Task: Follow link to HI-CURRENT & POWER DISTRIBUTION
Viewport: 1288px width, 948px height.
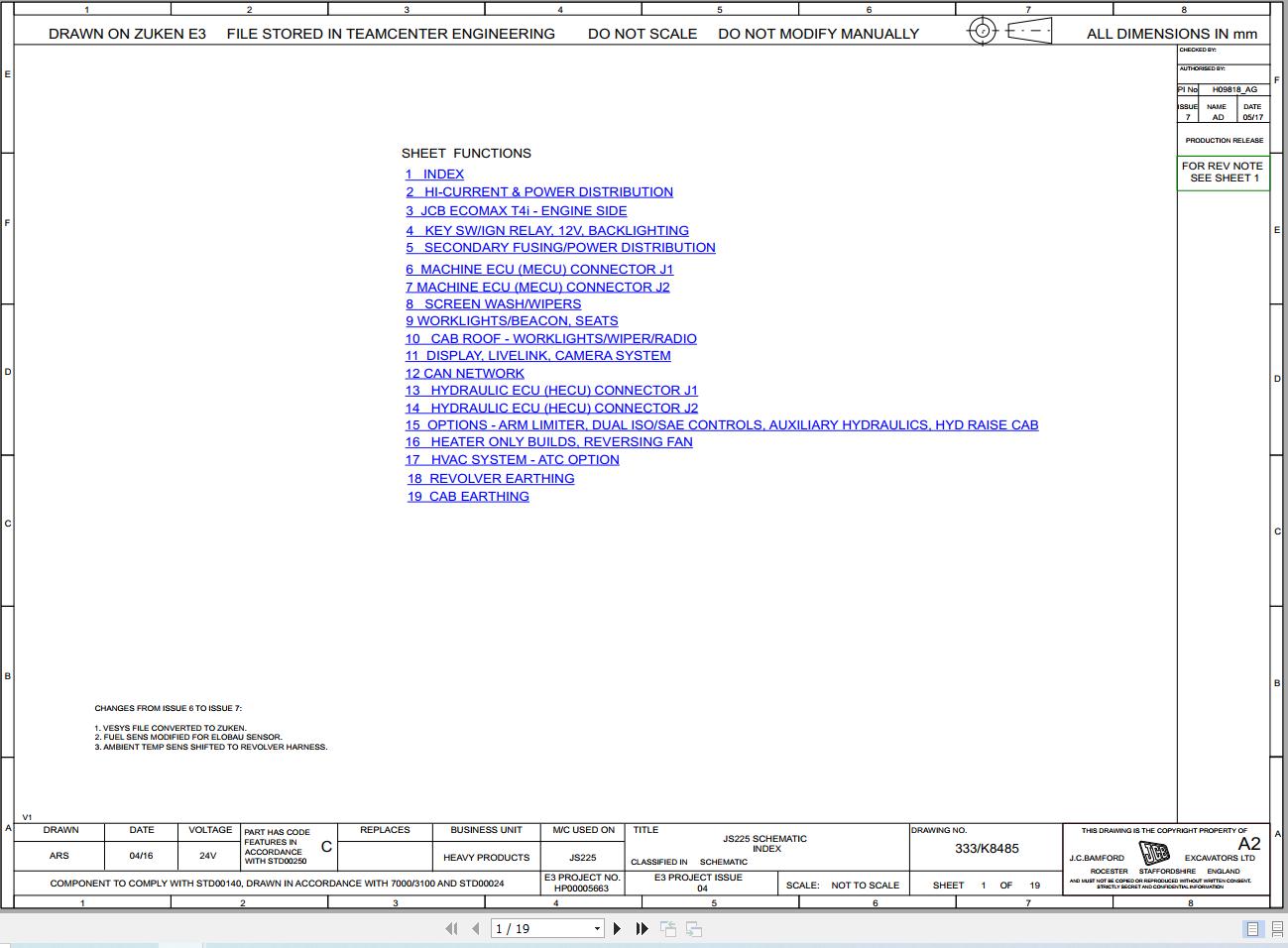Action: [539, 191]
